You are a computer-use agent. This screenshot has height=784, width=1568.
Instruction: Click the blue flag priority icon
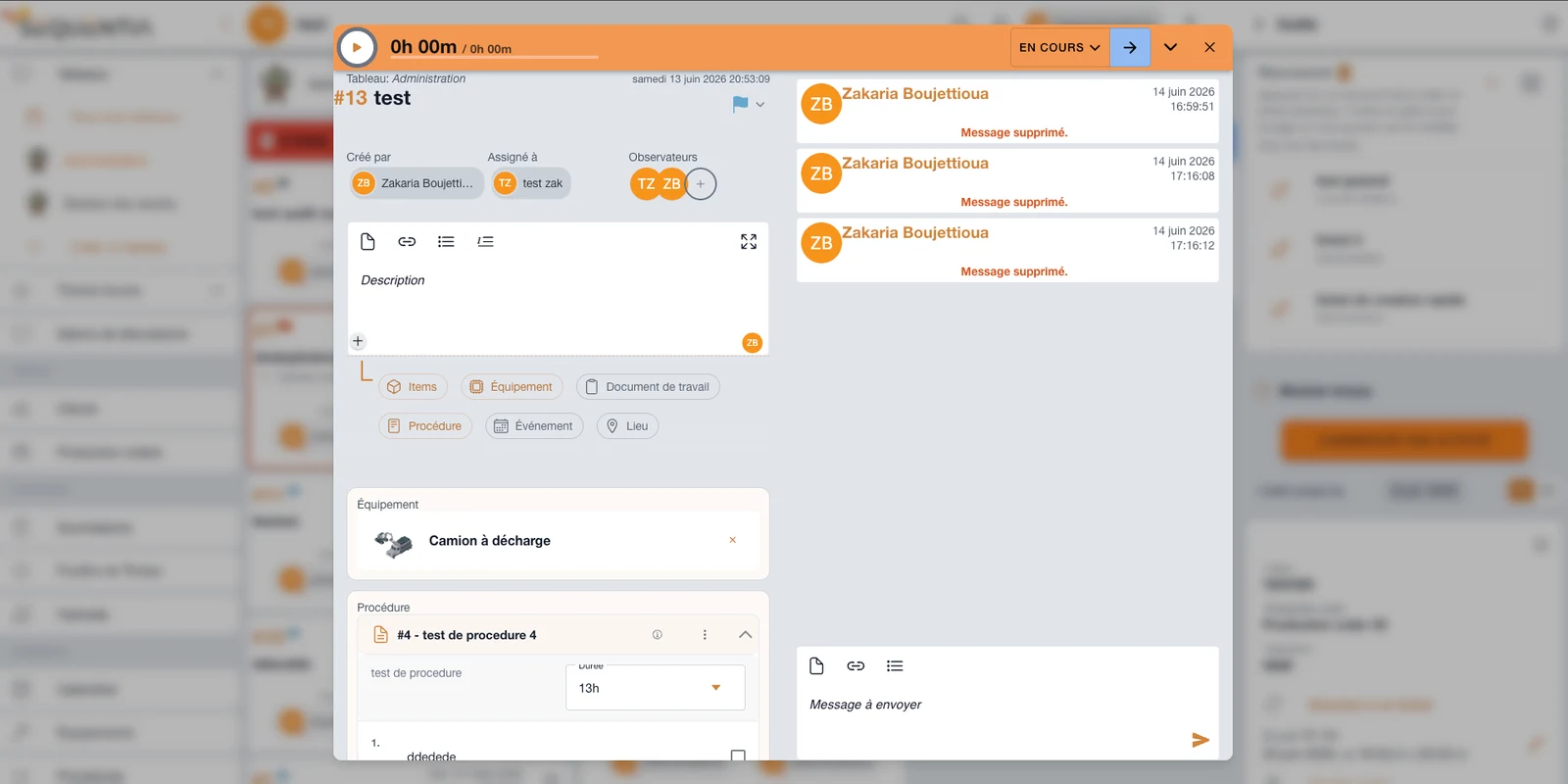(x=741, y=104)
